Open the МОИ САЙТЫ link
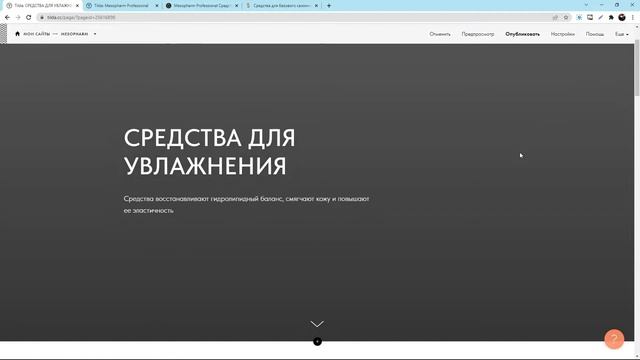The image size is (640, 360). coord(37,34)
